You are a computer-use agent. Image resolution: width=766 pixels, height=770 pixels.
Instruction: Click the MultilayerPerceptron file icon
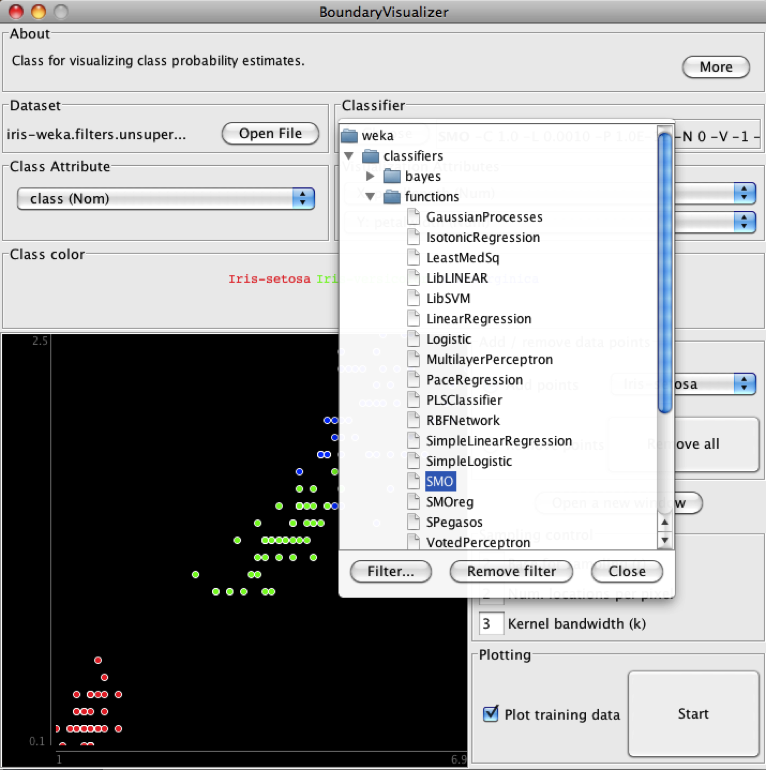coord(415,360)
